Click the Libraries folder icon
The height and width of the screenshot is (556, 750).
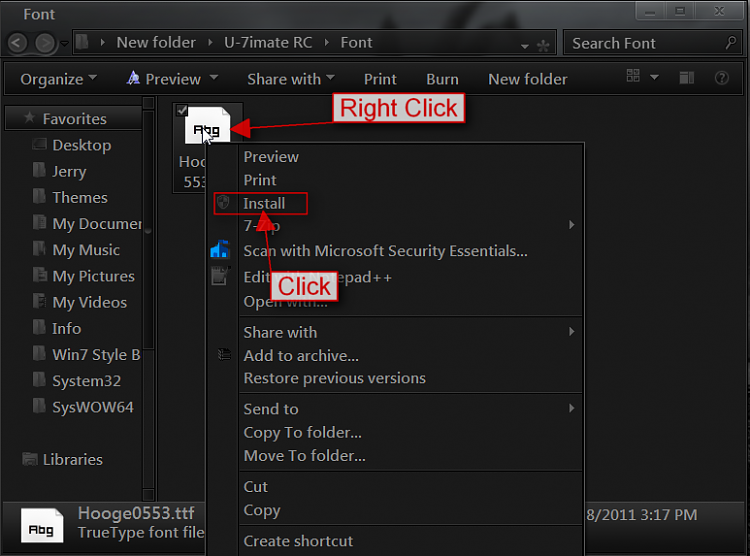click(x=30, y=459)
